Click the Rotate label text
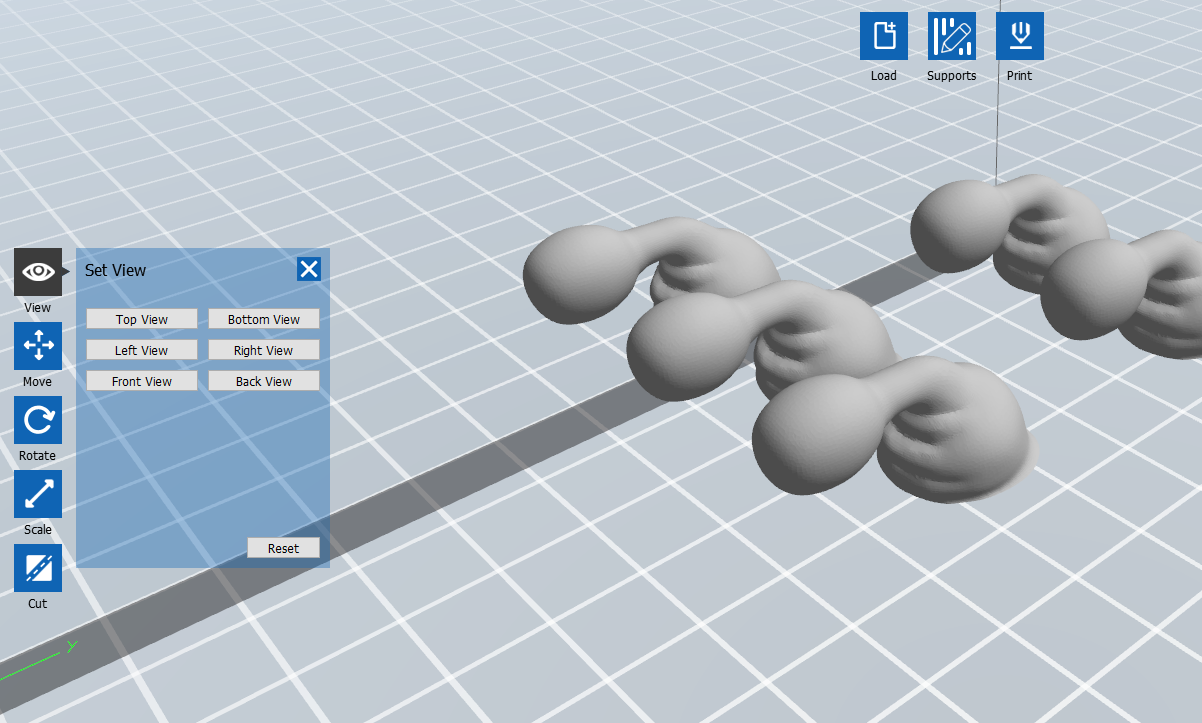The height and width of the screenshot is (723, 1202). click(38, 456)
